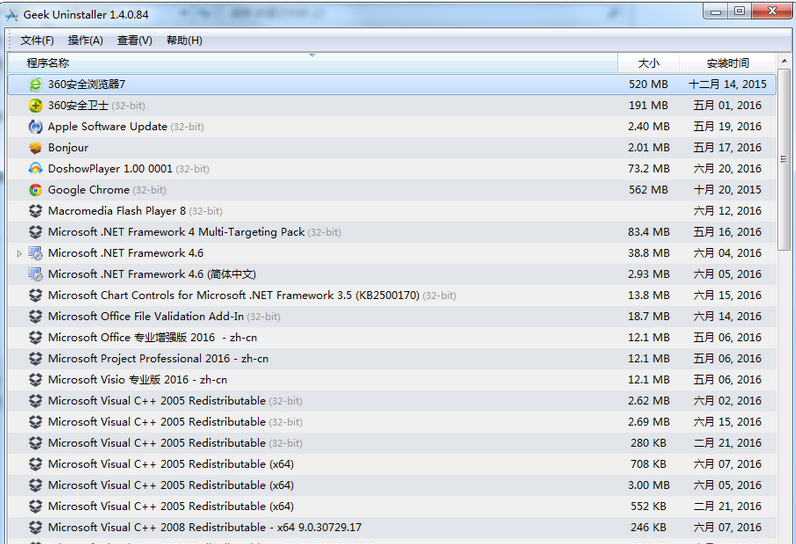The width and height of the screenshot is (796, 544).
Task: Open the 帮助(H) menu
Action: (x=184, y=41)
